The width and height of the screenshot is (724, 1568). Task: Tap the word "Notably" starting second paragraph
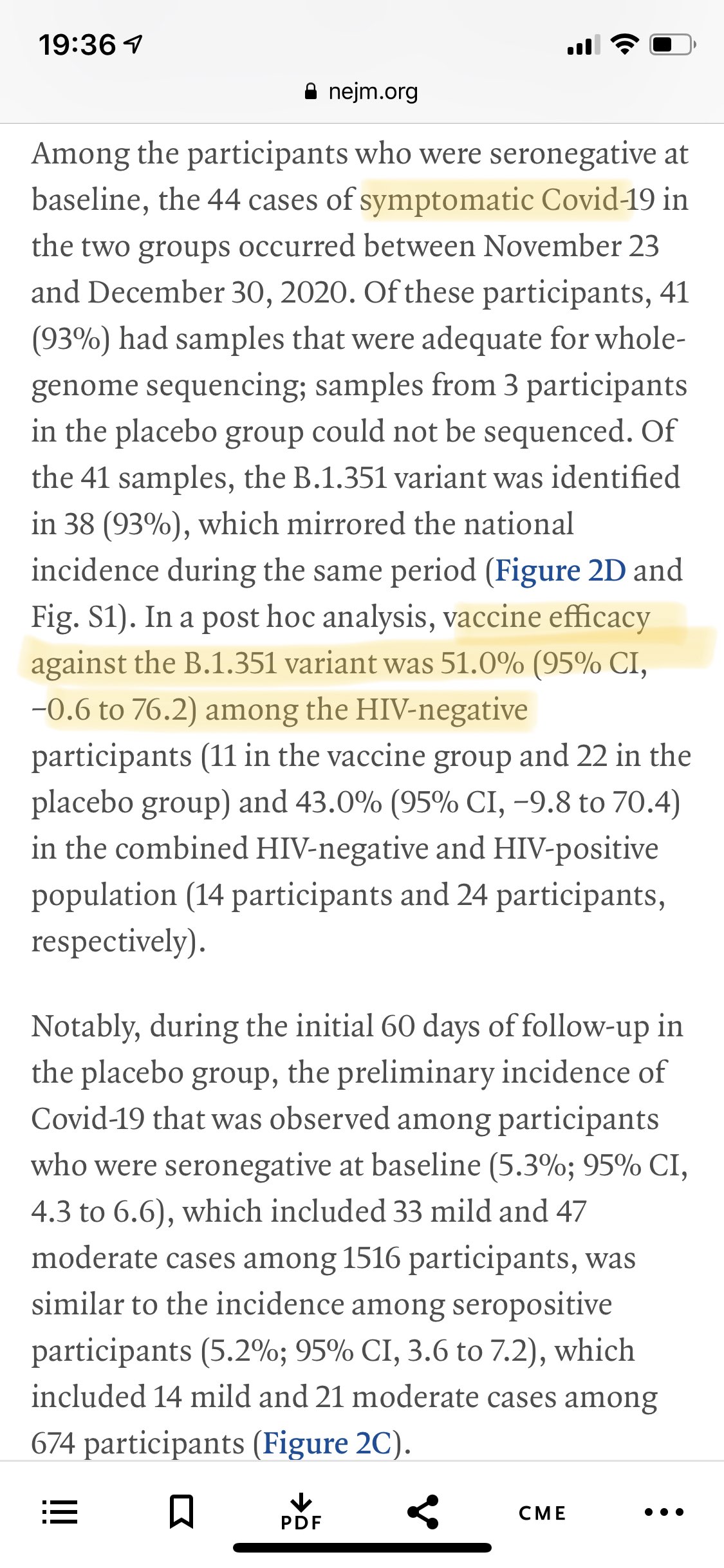[x=85, y=1027]
